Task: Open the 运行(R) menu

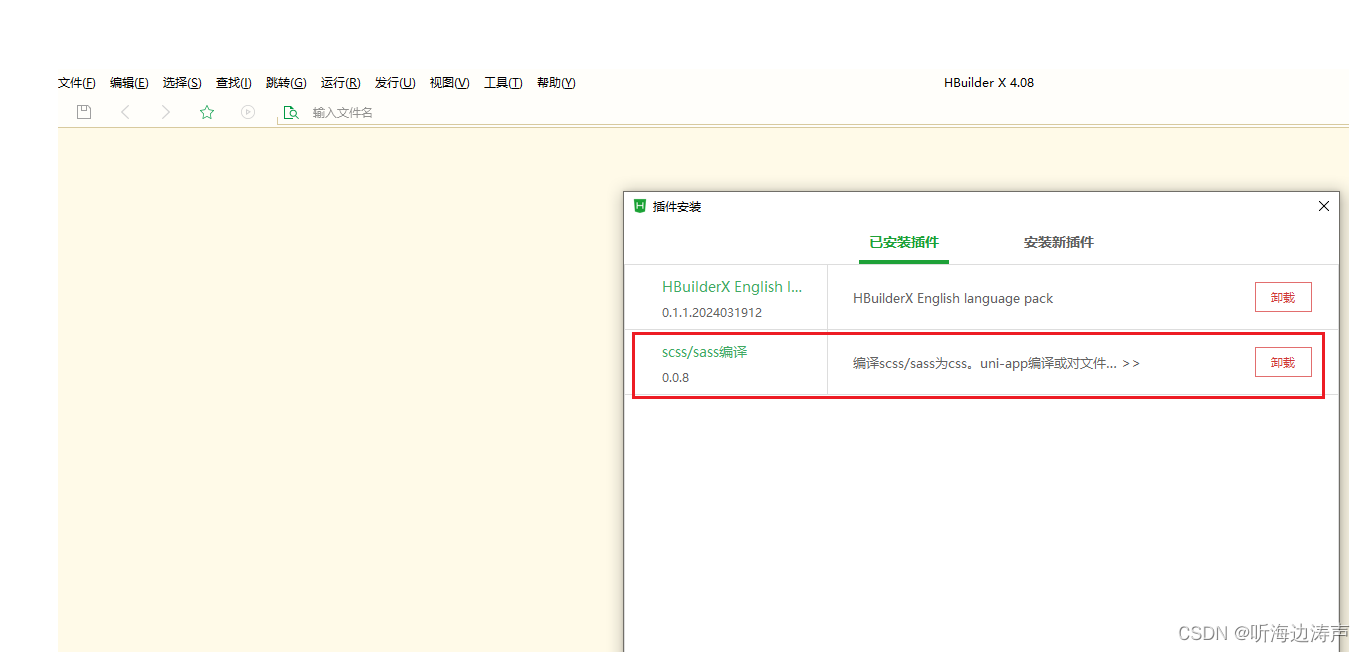Action: [x=341, y=83]
